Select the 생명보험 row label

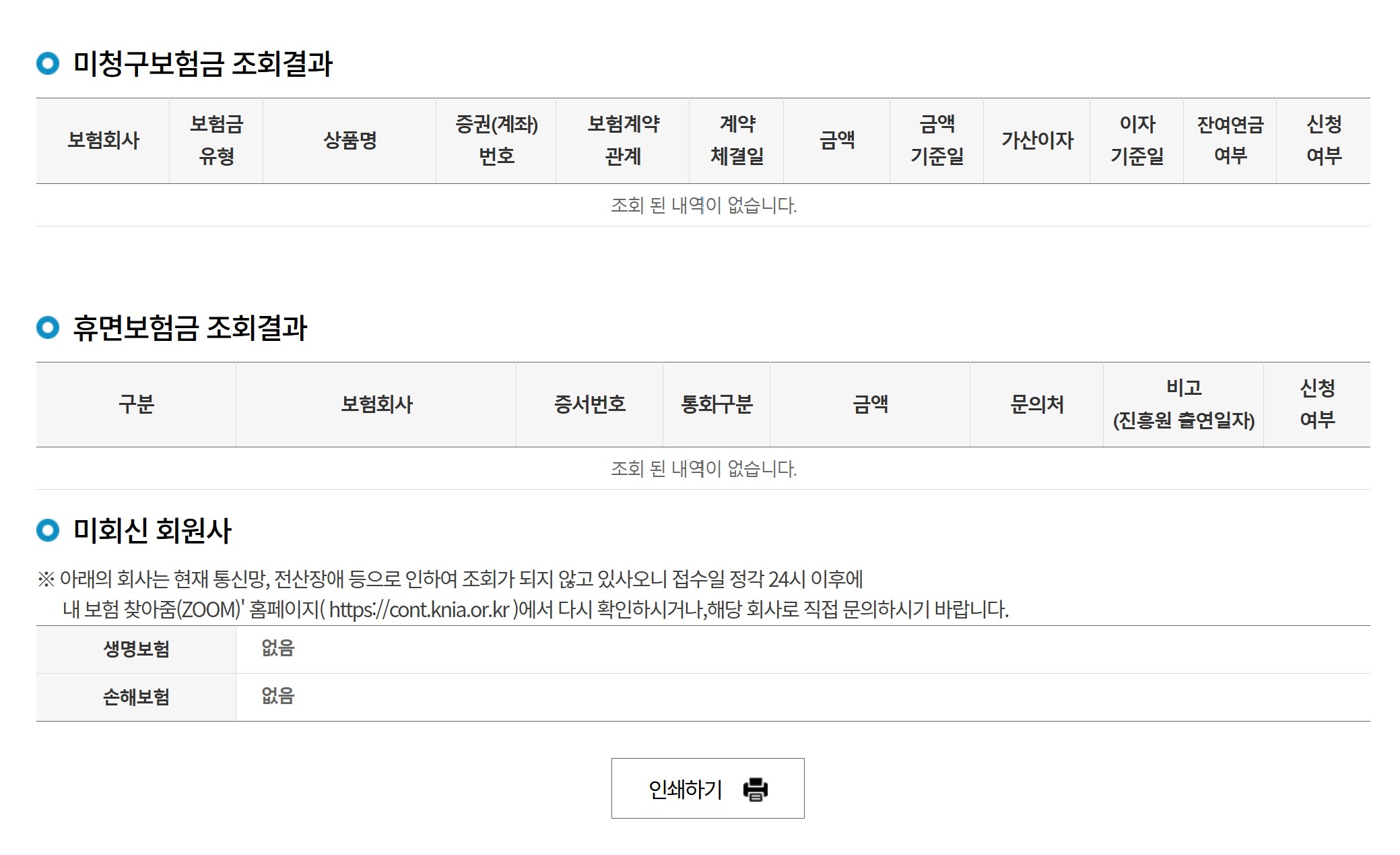[x=136, y=649]
